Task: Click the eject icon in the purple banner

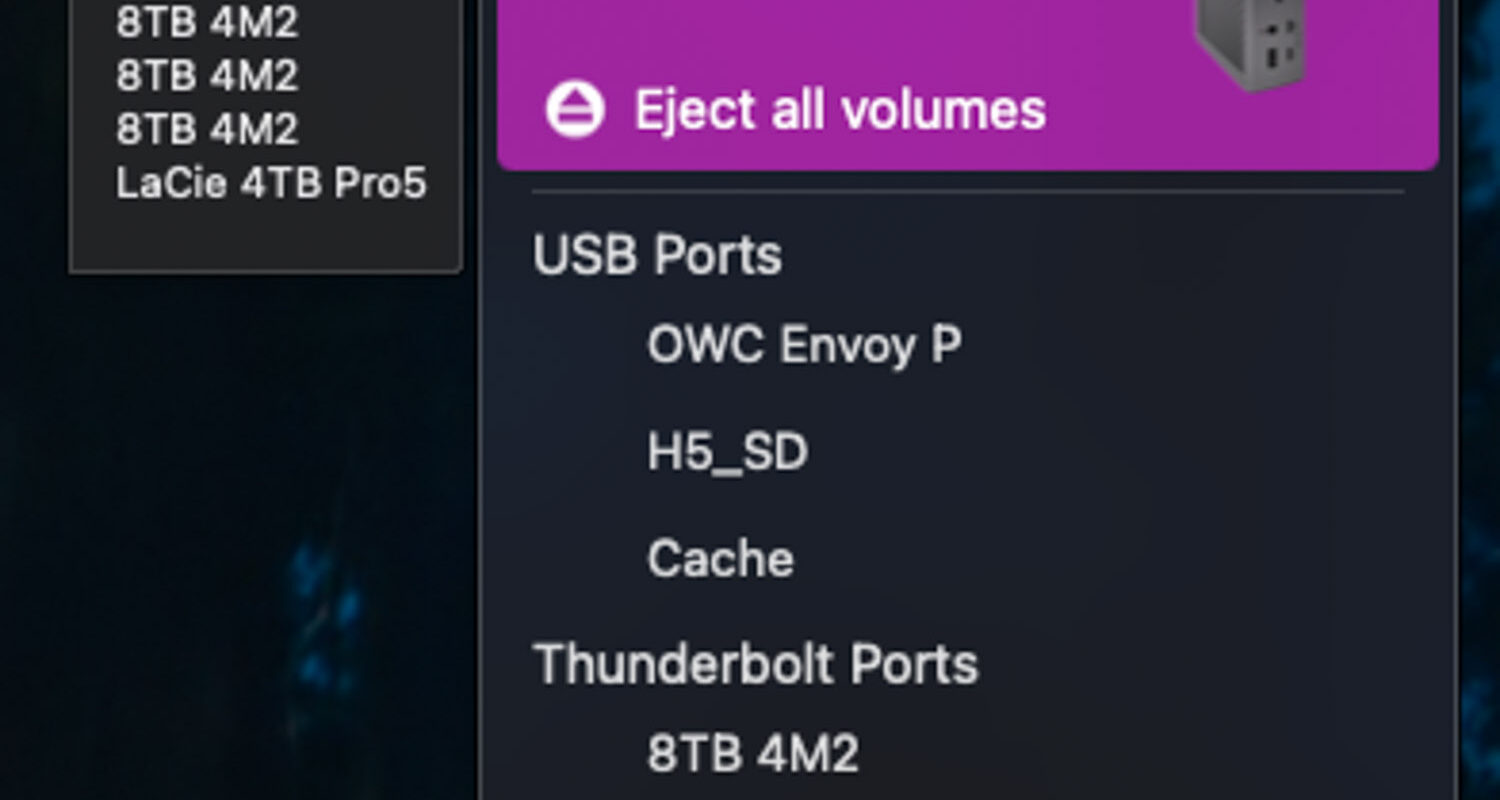Action: [x=575, y=109]
